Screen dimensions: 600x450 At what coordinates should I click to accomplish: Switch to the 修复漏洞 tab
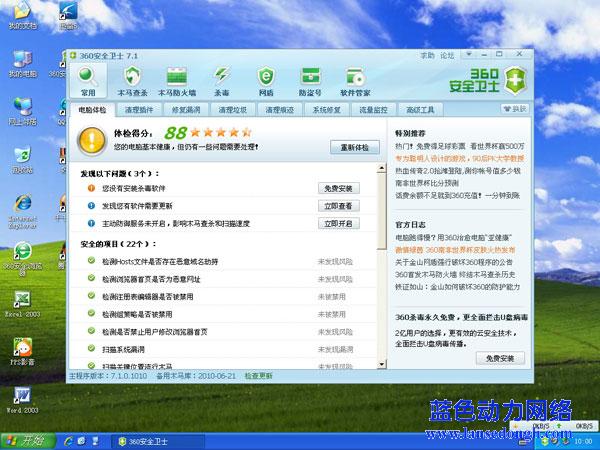[186, 110]
